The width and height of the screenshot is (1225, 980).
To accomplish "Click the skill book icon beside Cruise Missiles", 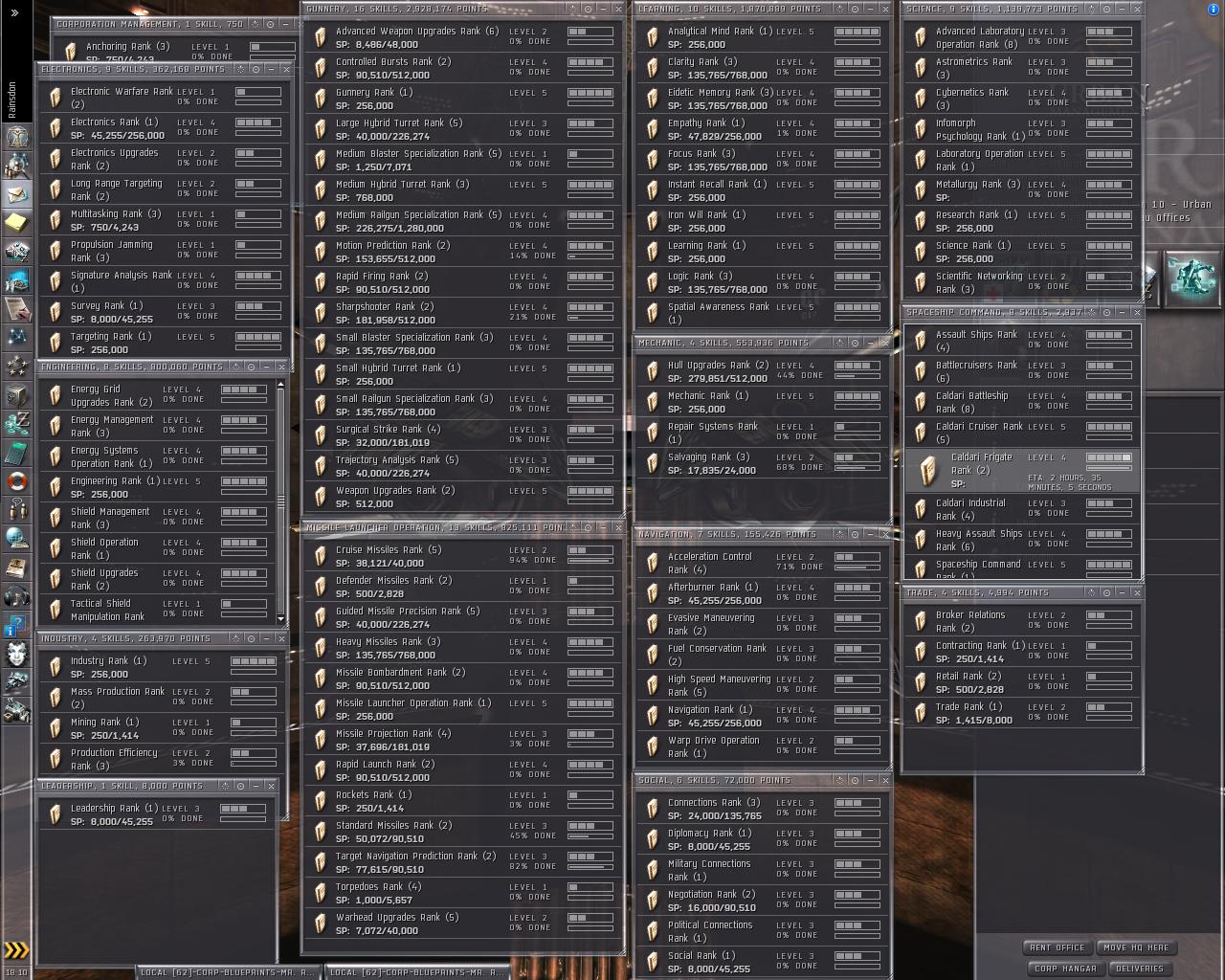I will coord(322,556).
